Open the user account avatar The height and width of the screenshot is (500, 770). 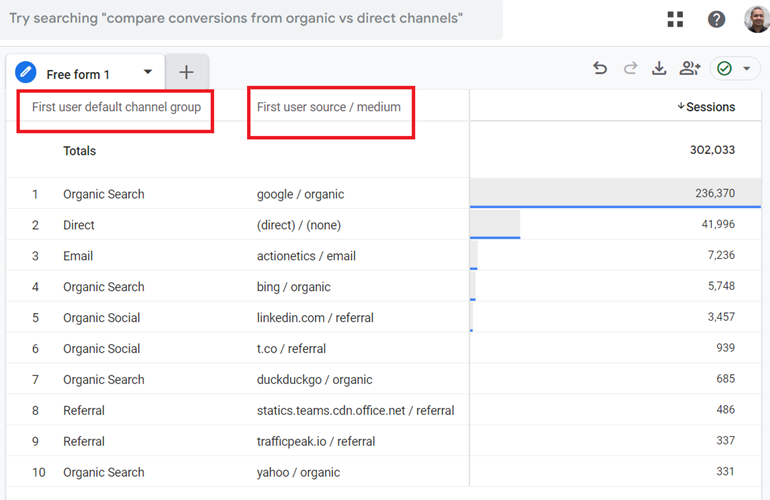pyautogui.click(x=757, y=19)
